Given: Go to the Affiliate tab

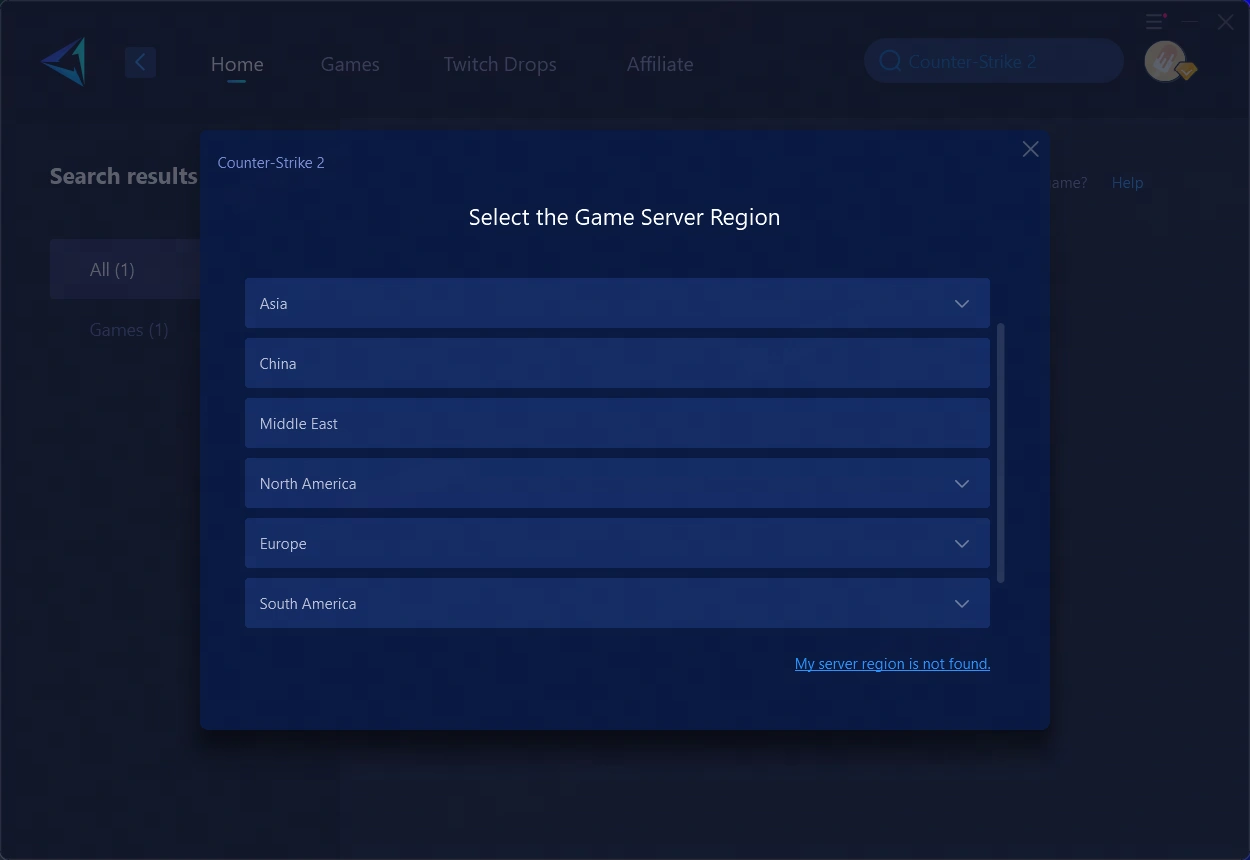Looking at the screenshot, I should point(659,64).
